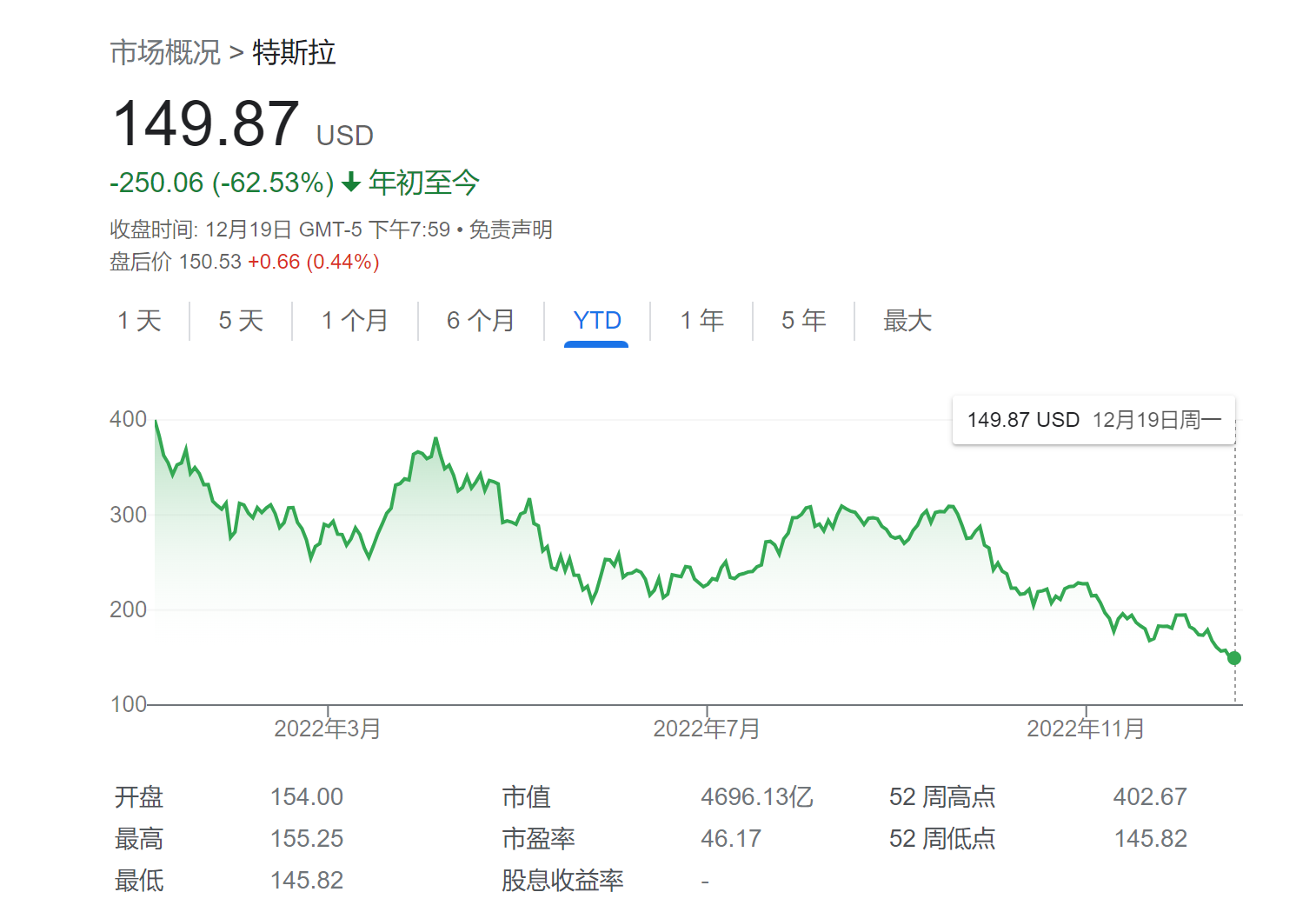Click the 盘后价 150.53 after-hours price
The image size is (1316, 912).
(176, 262)
